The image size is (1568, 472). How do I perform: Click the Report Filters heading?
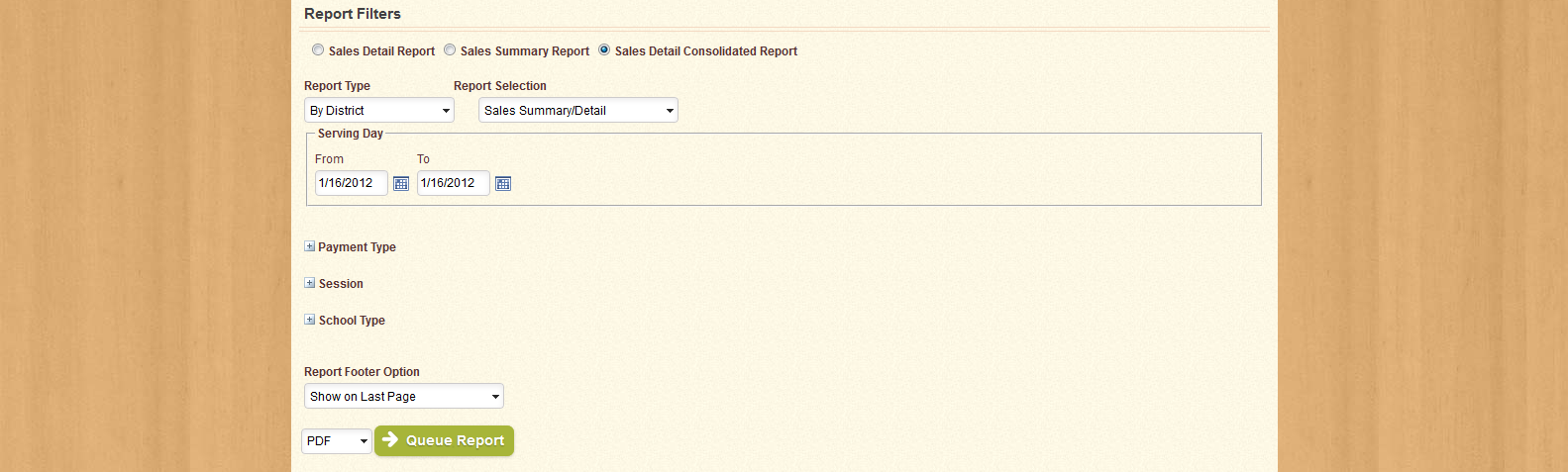[353, 14]
